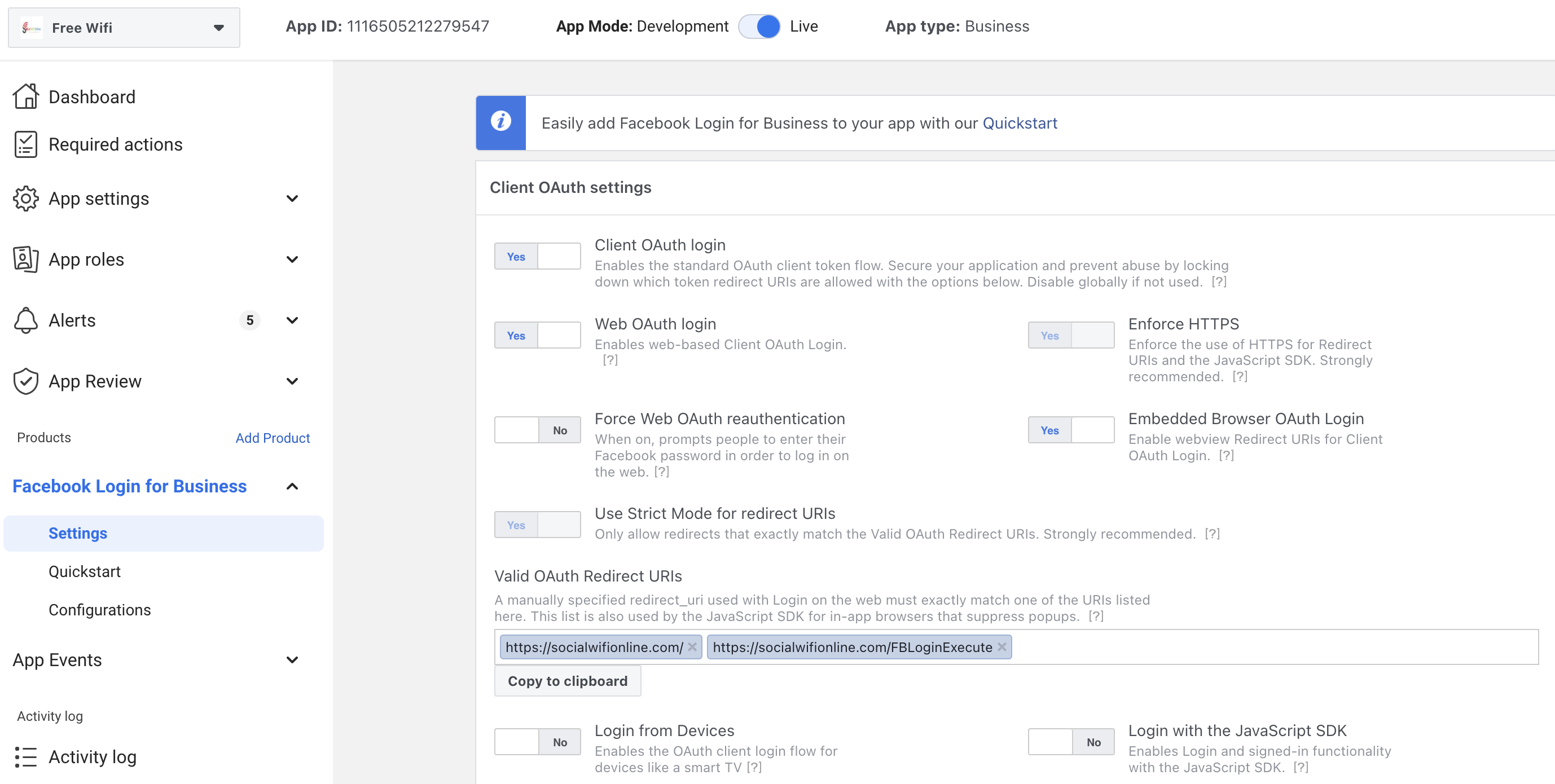Toggle Enforce HTTPS switch
The width and height of the screenshot is (1555, 784).
point(1071,336)
